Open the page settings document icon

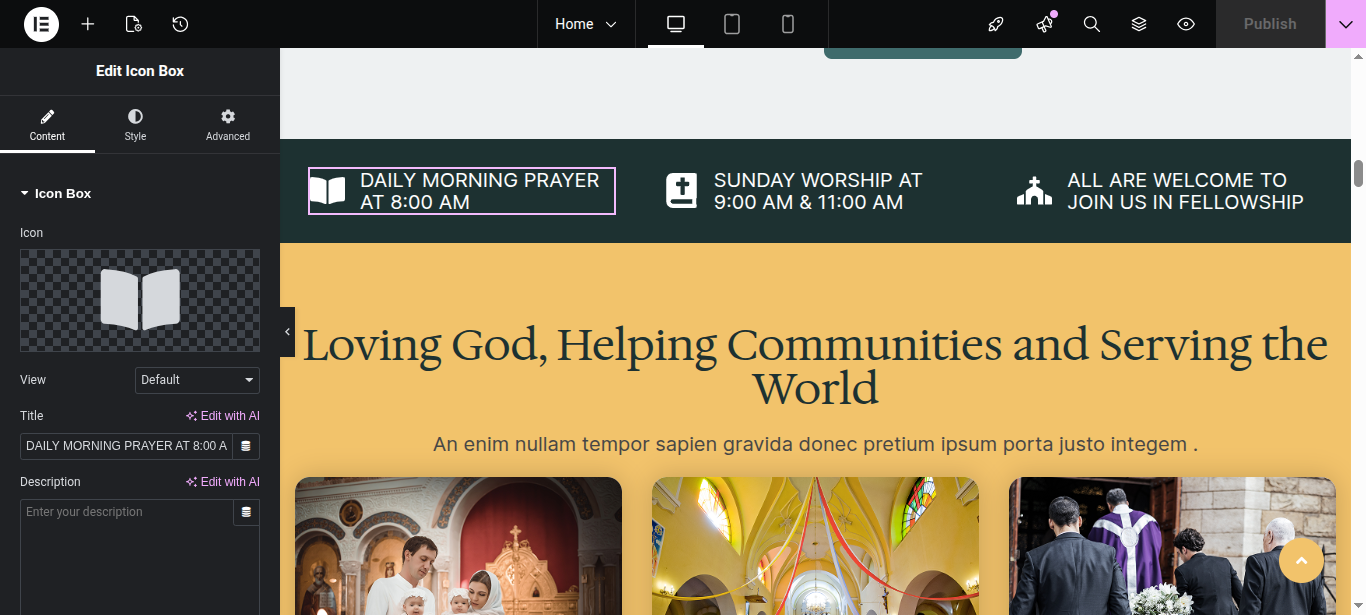[134, 24]
